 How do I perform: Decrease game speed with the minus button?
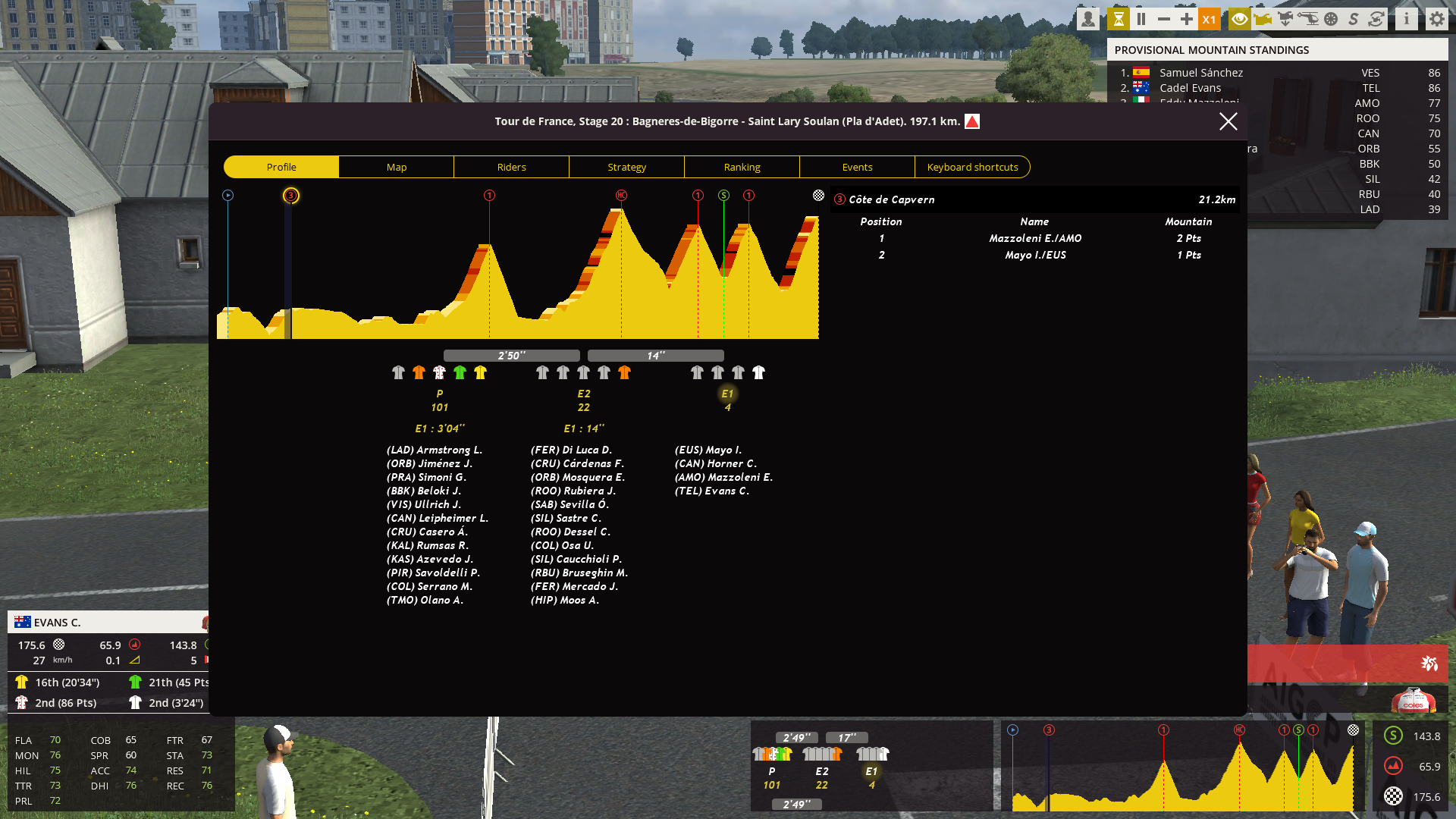point(1164,19)
